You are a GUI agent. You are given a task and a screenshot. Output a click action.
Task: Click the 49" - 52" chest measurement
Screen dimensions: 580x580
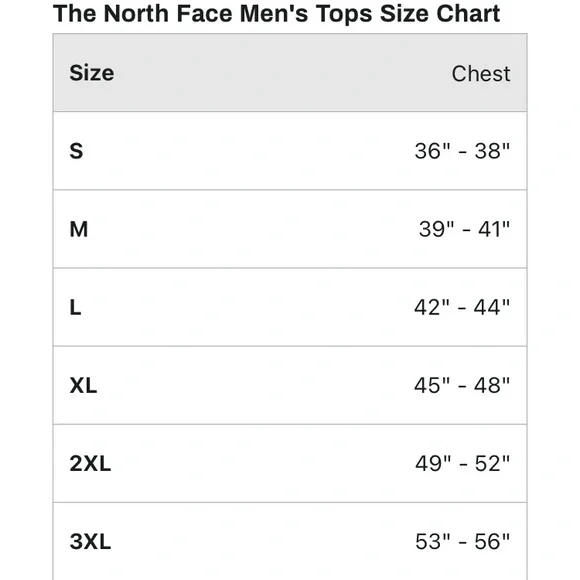coord(463,463)
